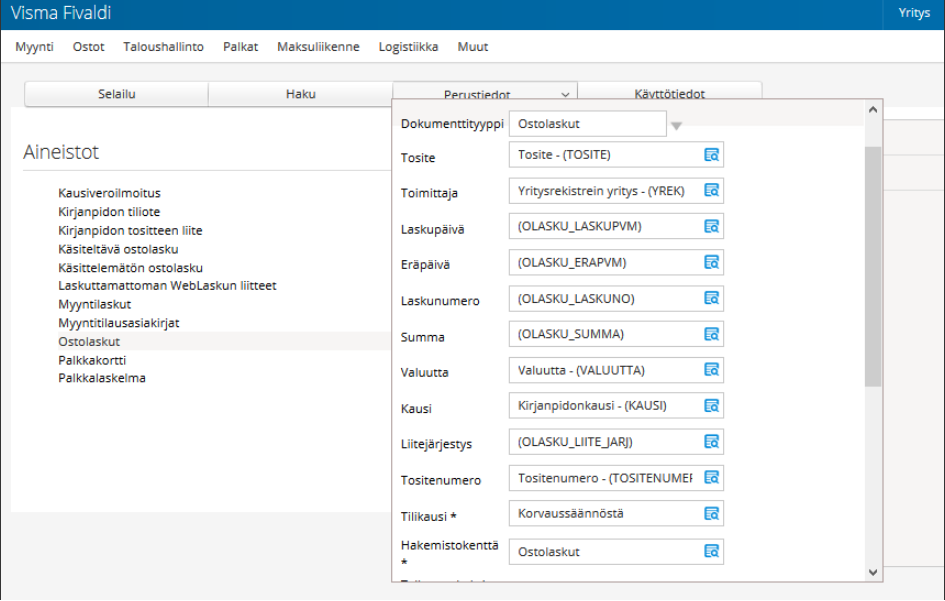This screenshot has height=601, width=945.
Task: Select Kirjanpidon tositteen liite item
Action: click(130, 231)
